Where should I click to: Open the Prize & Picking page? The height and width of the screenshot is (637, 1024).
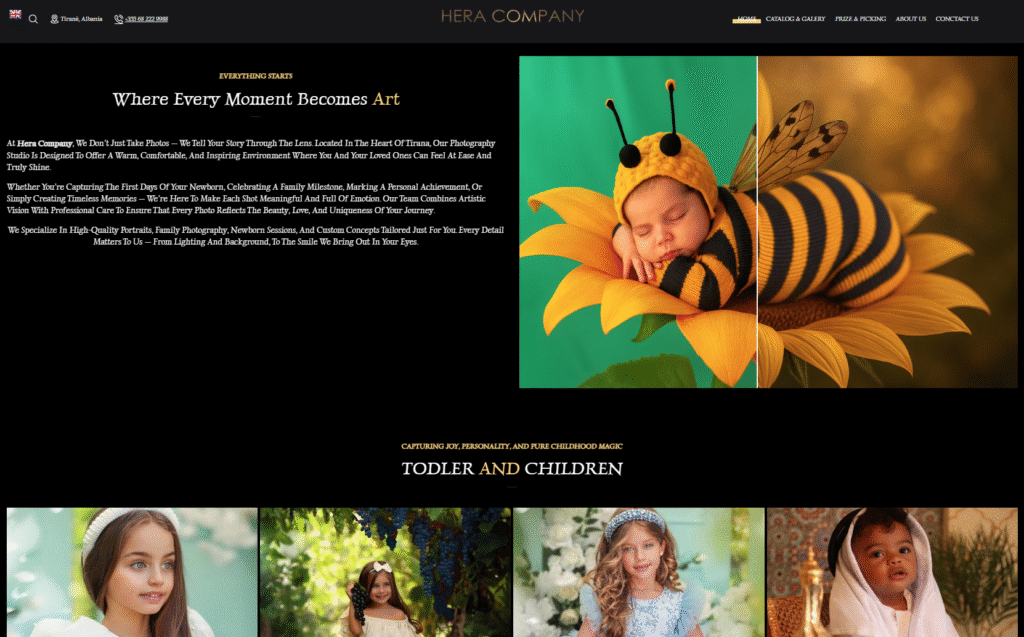[860, 19]
